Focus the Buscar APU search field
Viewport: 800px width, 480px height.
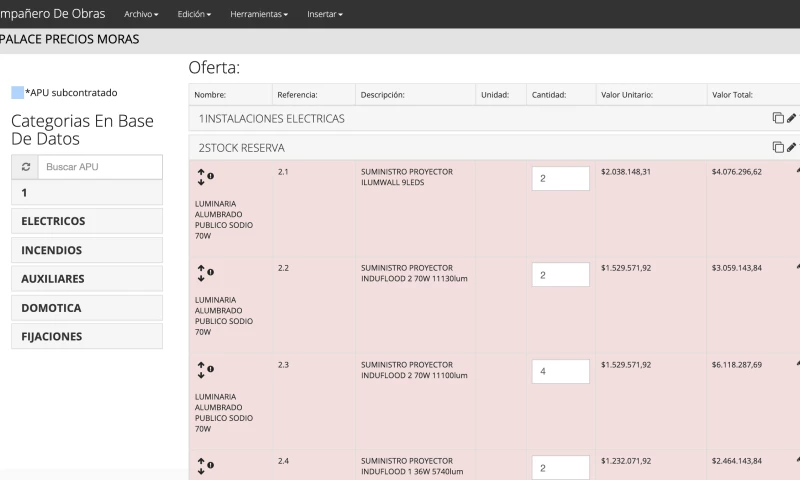(100, 167)
